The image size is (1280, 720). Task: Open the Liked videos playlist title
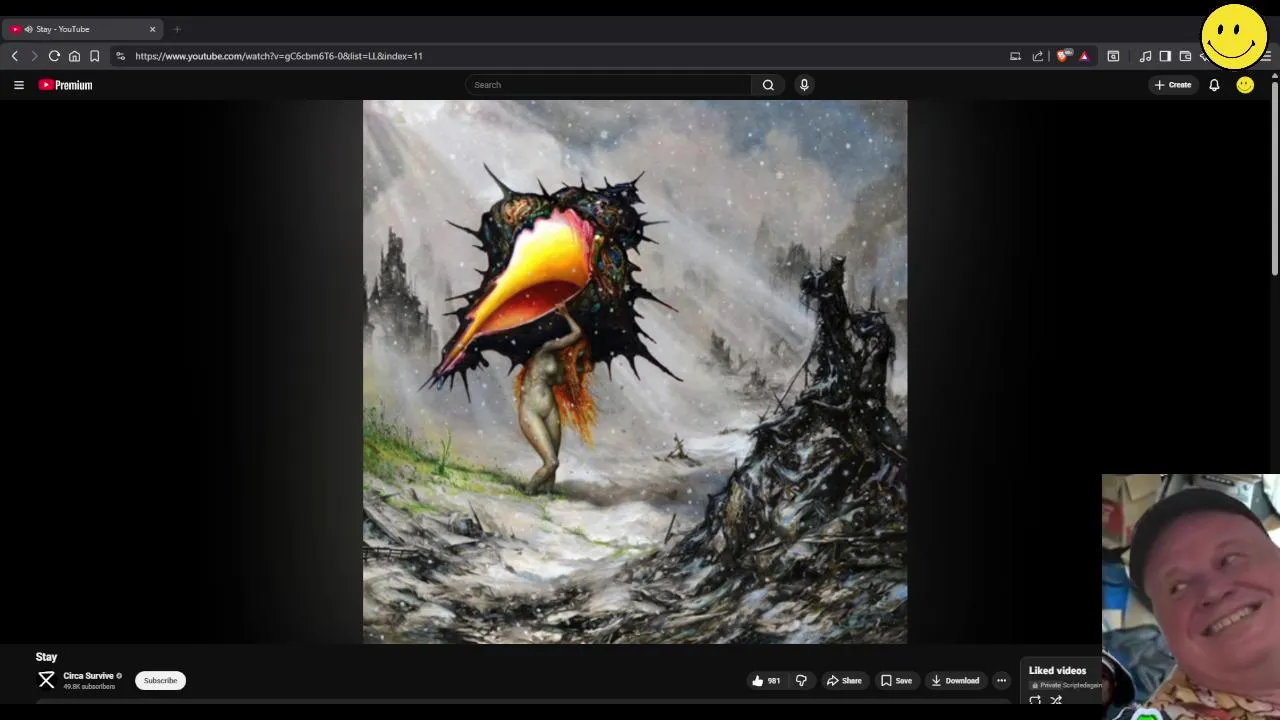1057,671
